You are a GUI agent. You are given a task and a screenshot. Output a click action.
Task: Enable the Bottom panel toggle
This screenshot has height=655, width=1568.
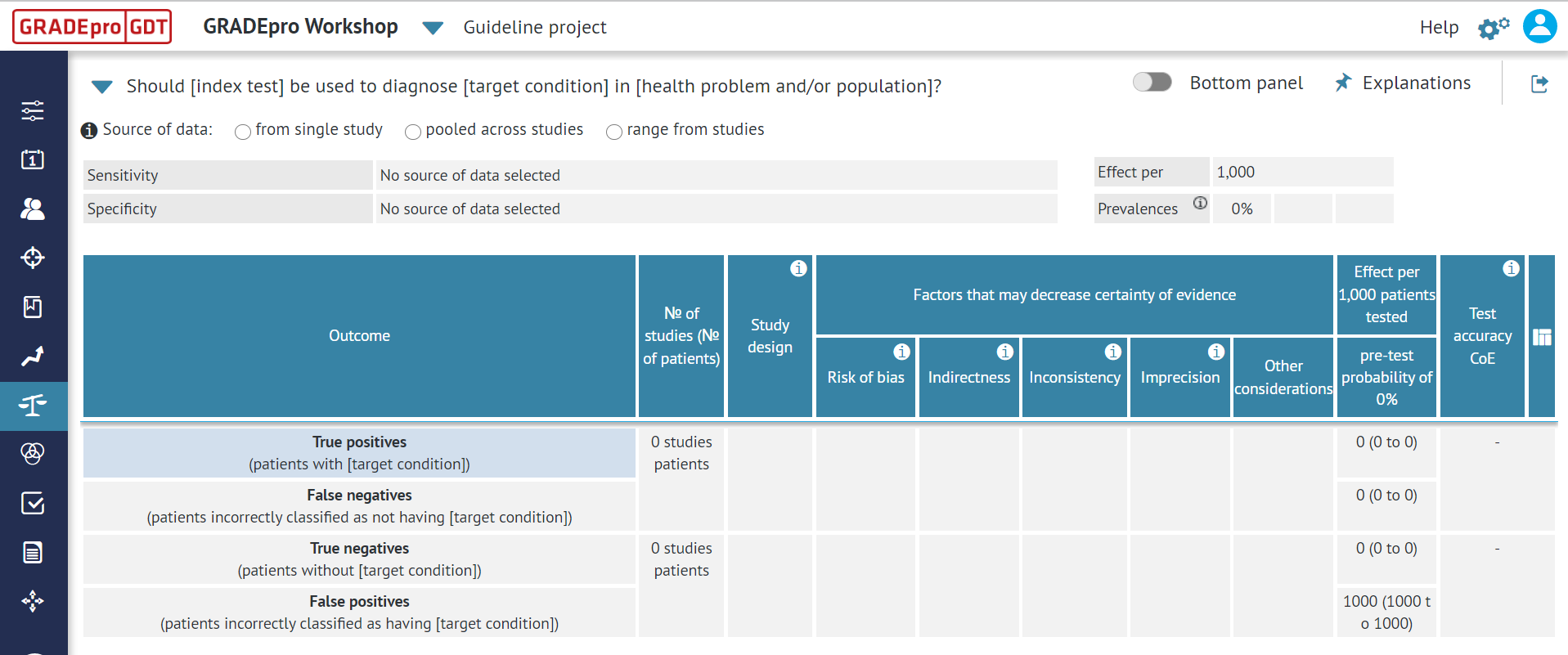tap(1152, 82)
